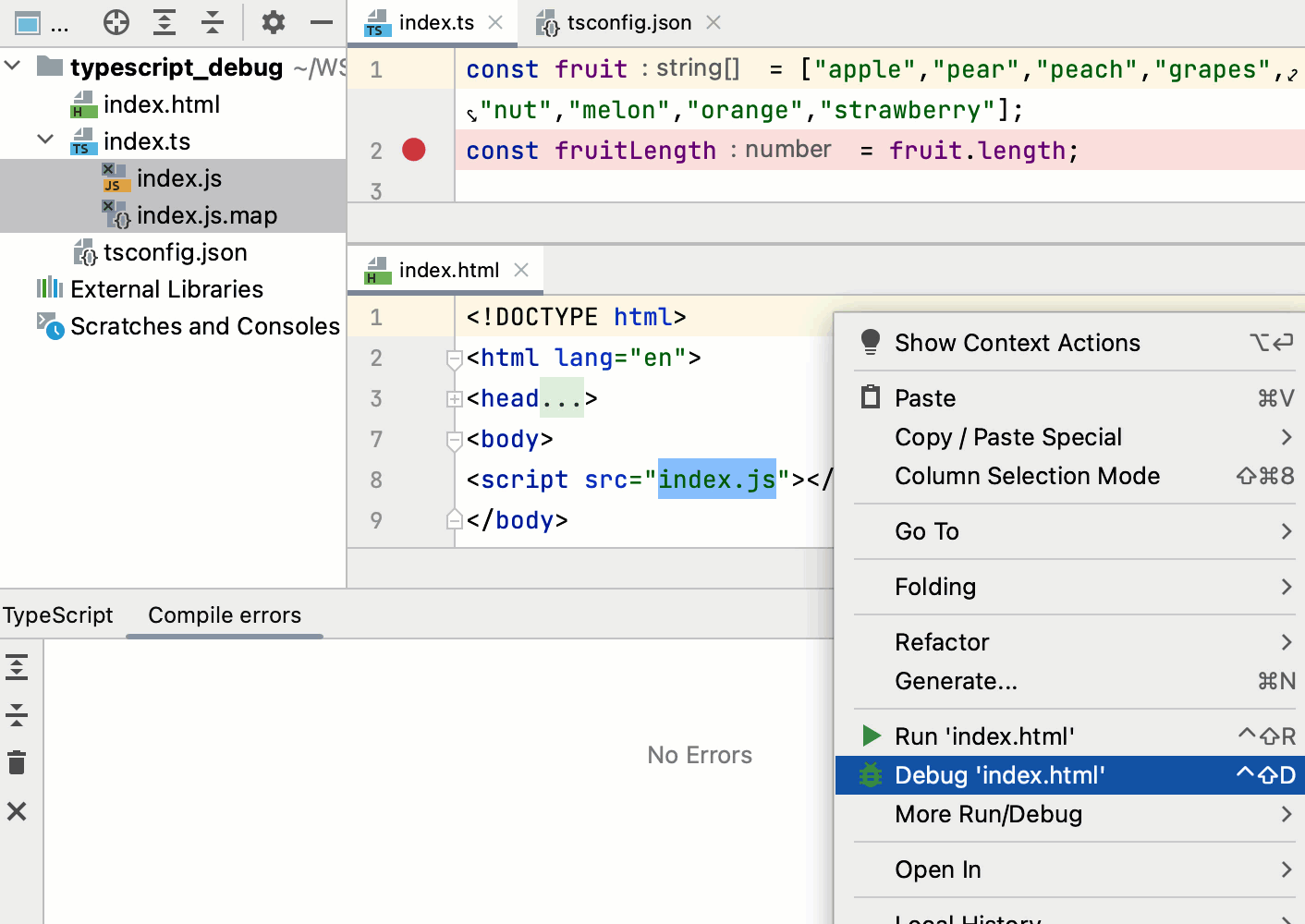Image resolution: width=1305 pixels, height=924 pixels.
Task: Collapse the html element using the gutter fold marker
Action: pyautogui.click(x=454, y=359)
